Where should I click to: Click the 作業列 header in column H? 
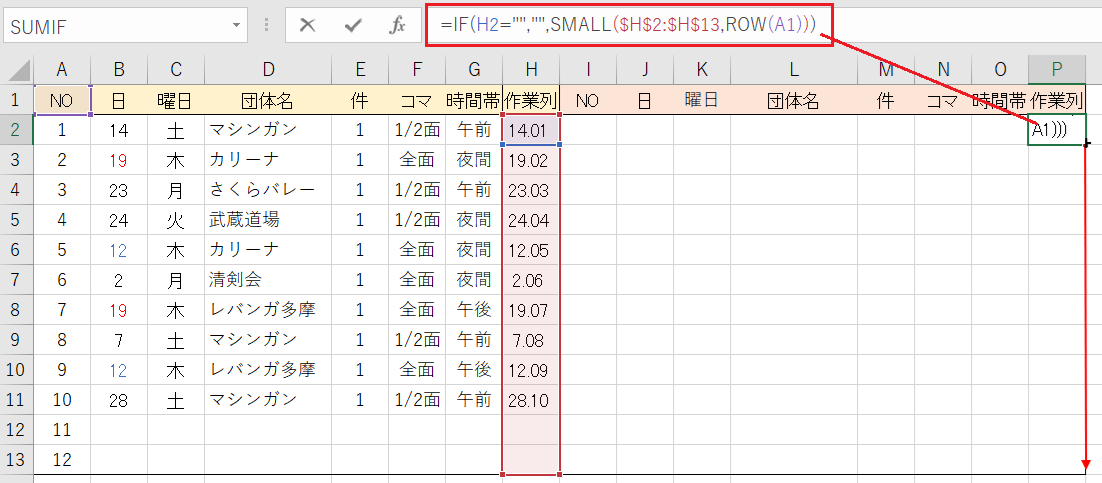click(531, 100)
